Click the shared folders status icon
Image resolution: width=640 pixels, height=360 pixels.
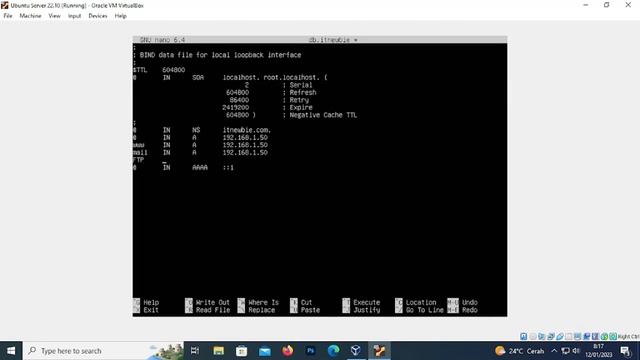click(x=569, y=336)
